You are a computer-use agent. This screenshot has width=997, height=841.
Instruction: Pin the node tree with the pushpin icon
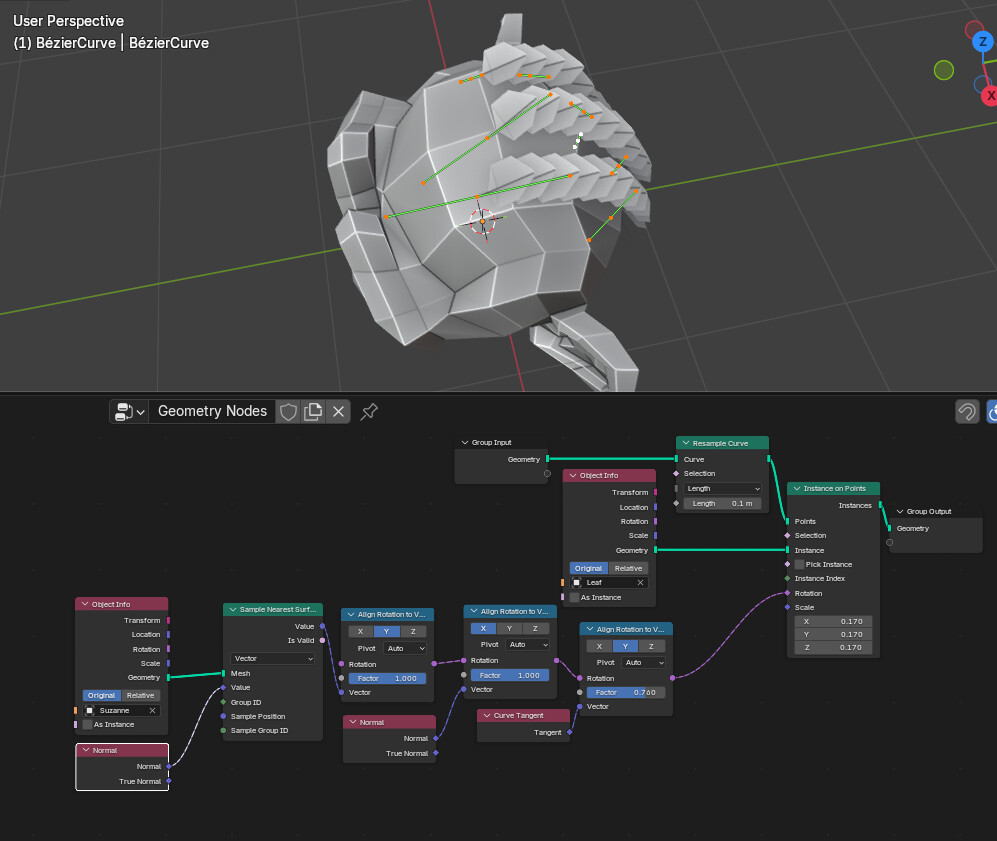point(369,412)
